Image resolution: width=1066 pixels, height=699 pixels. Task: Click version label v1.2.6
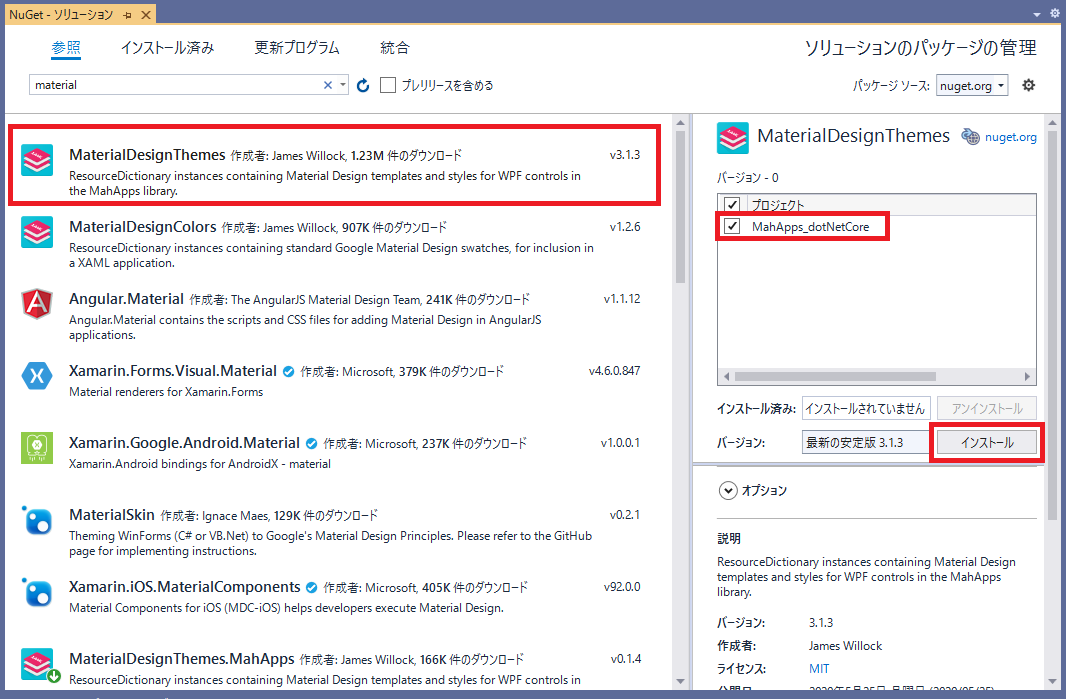(625, 227)
